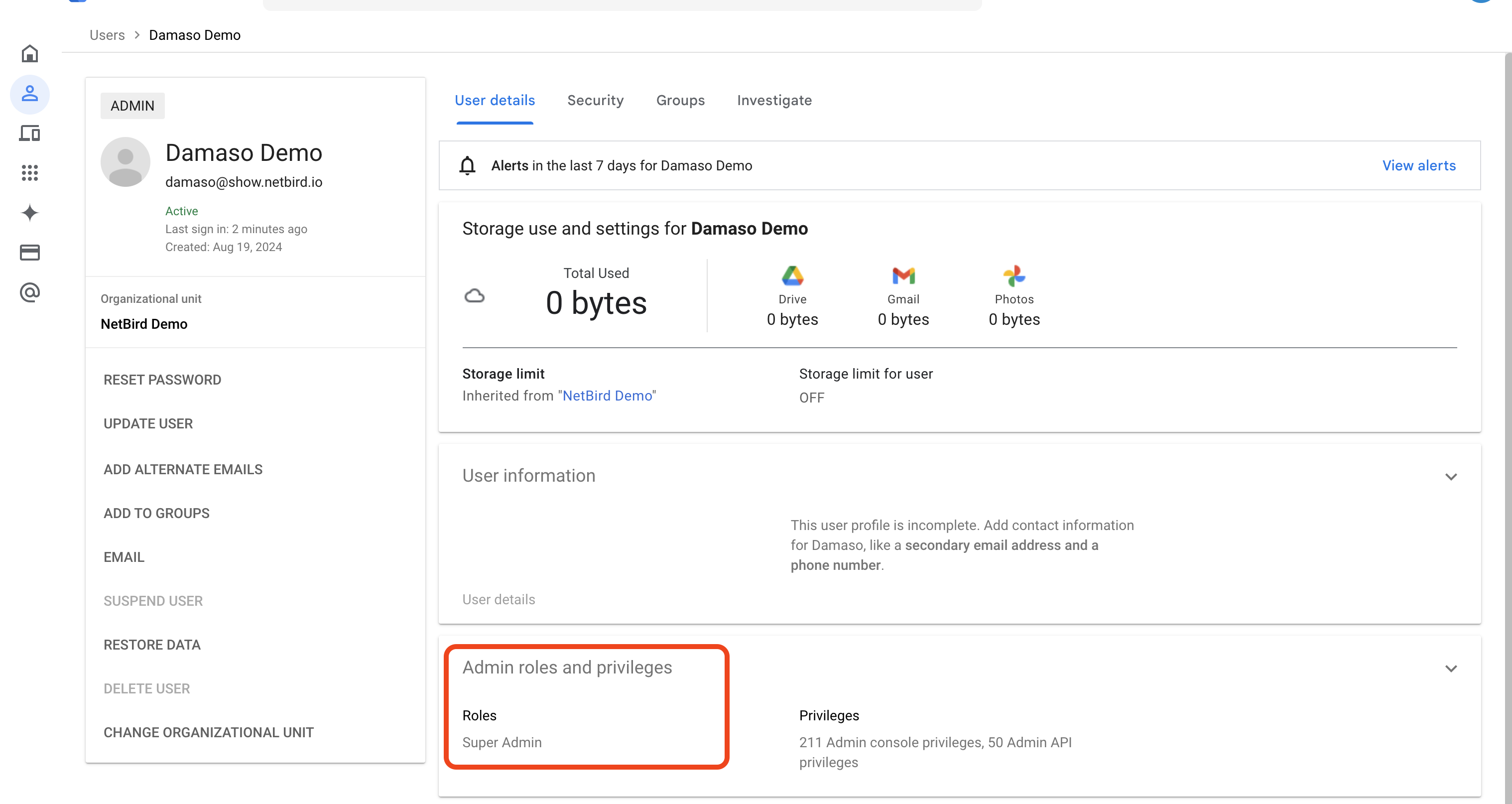Click View alerts for Damaso Demo
Image resolution: width=1512 pixels, height=804 pixels.
tap(1419, 165)
